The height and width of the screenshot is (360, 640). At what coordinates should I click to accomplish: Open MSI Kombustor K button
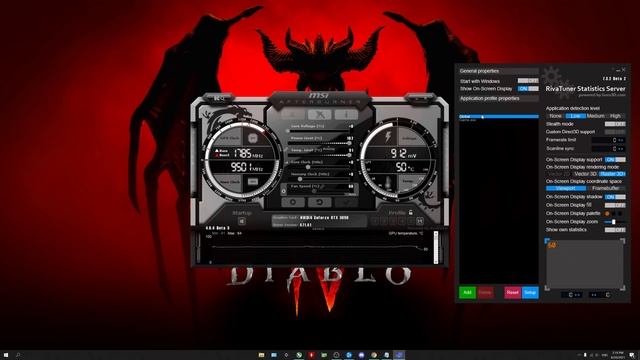point(293,114)
